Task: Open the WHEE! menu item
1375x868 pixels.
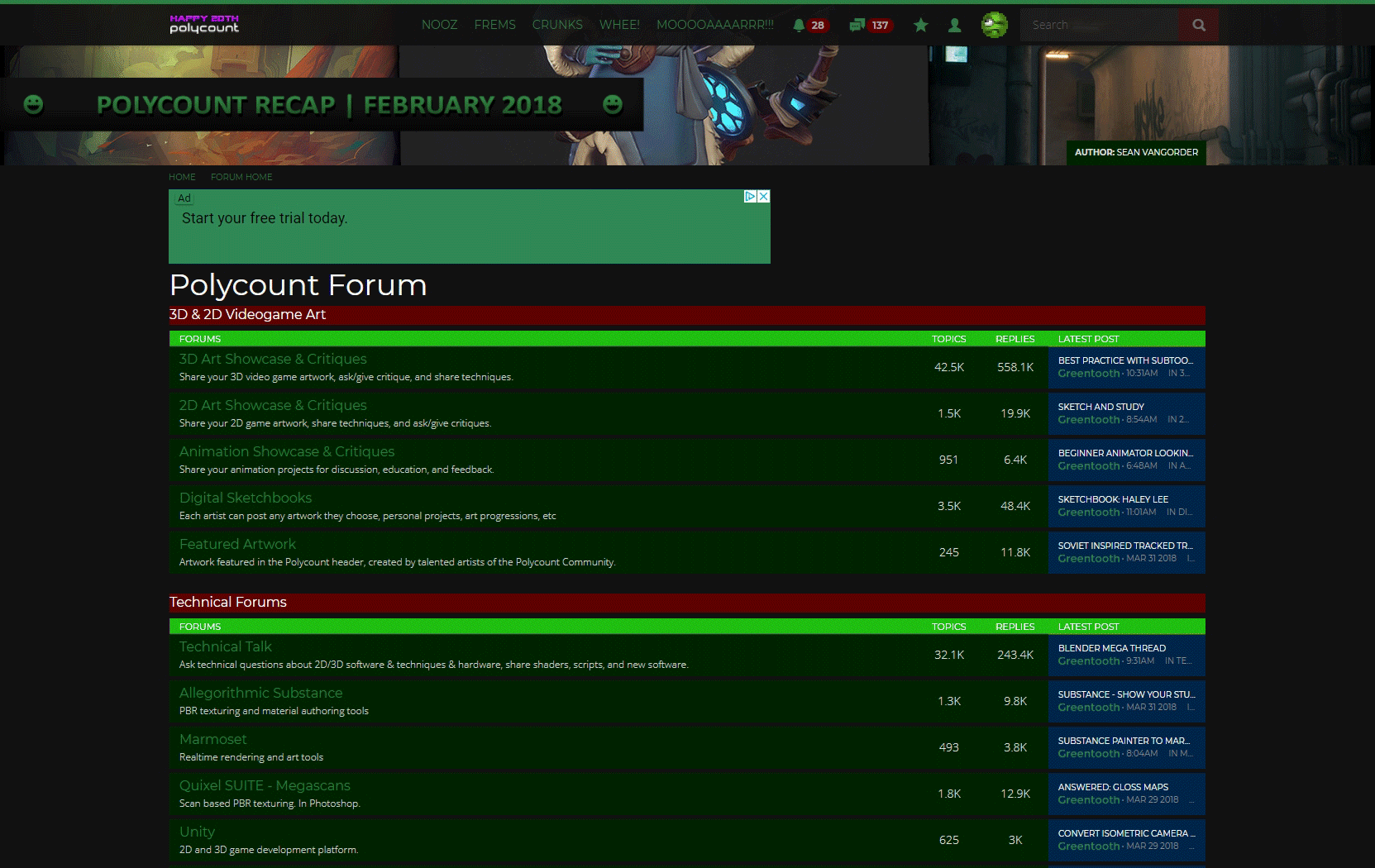Action: (619, 25)
